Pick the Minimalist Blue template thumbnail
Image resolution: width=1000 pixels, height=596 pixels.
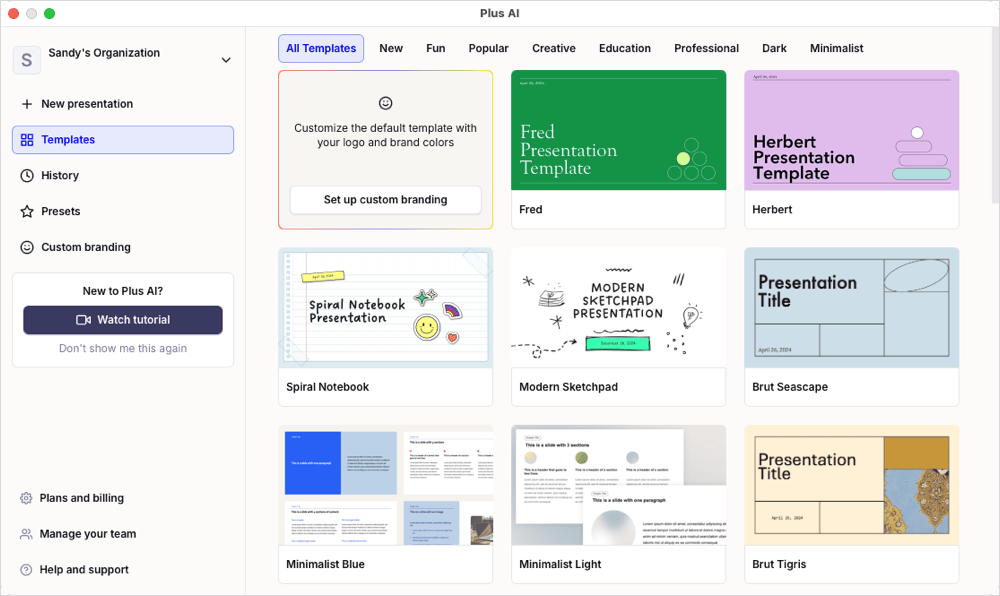tap(385, 485)
